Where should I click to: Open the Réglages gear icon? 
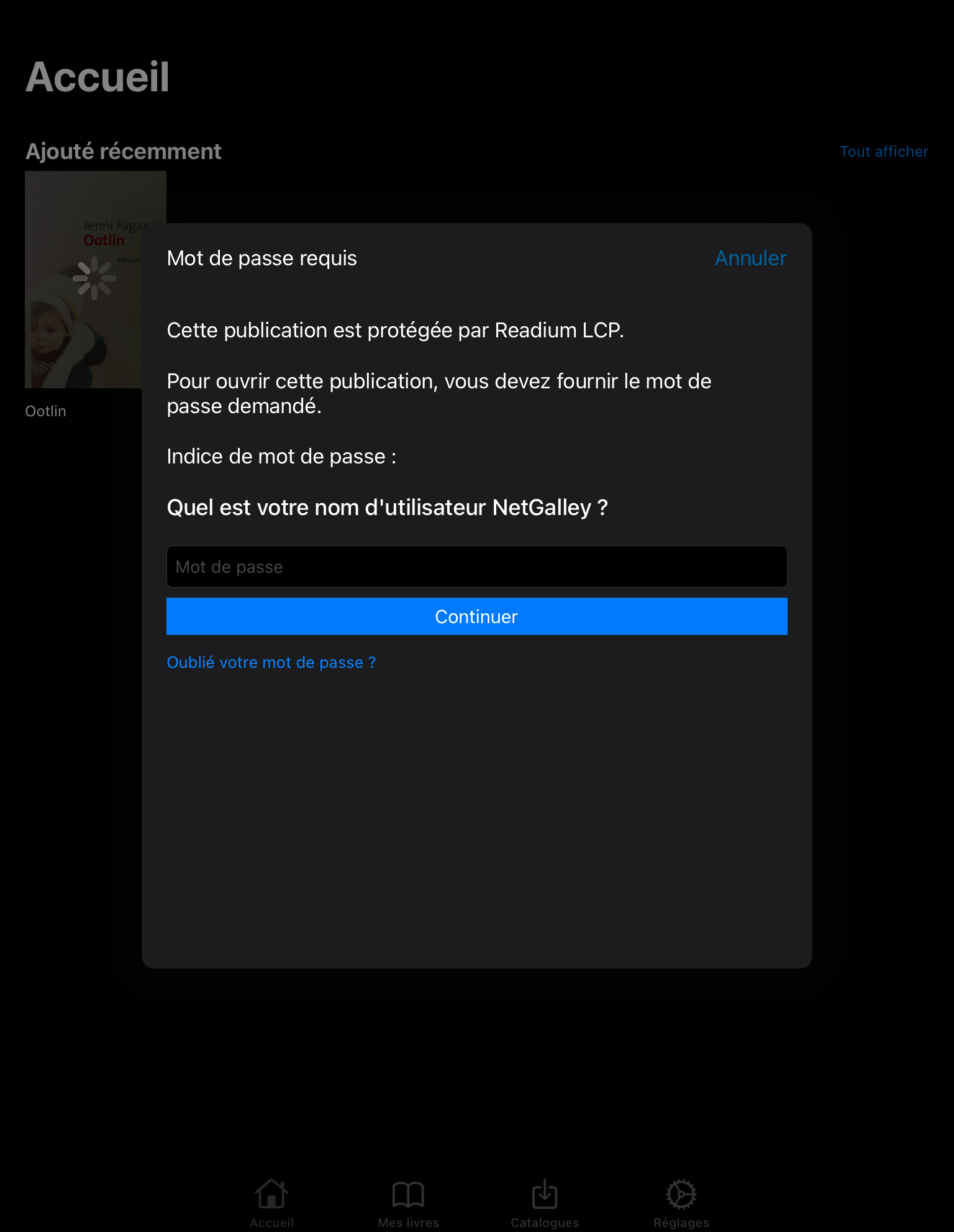point(681,1194)
